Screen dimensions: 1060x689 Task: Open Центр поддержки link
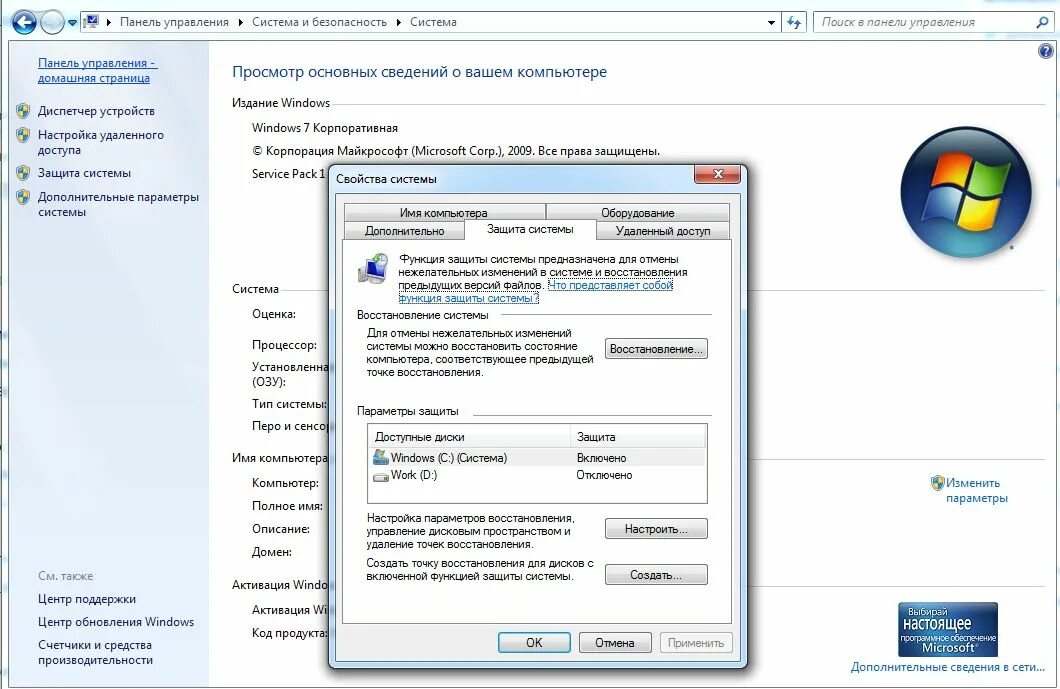87,599
